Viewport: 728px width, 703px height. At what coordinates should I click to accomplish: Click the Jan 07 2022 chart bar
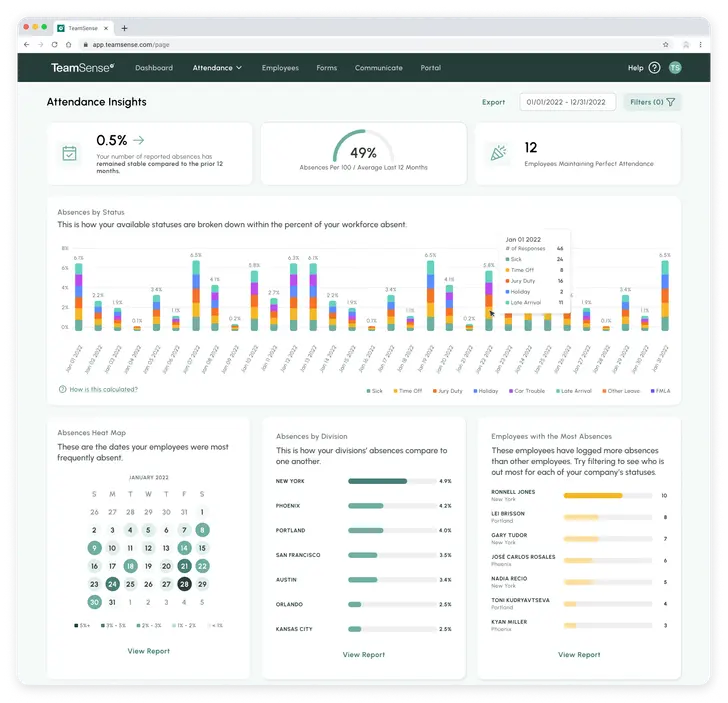(x=196, y=295)
